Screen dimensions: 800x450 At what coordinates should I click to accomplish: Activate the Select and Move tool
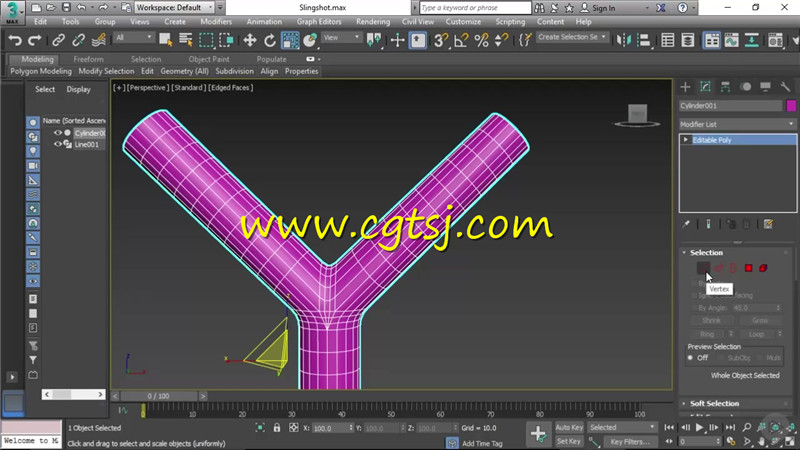[249, 40]
